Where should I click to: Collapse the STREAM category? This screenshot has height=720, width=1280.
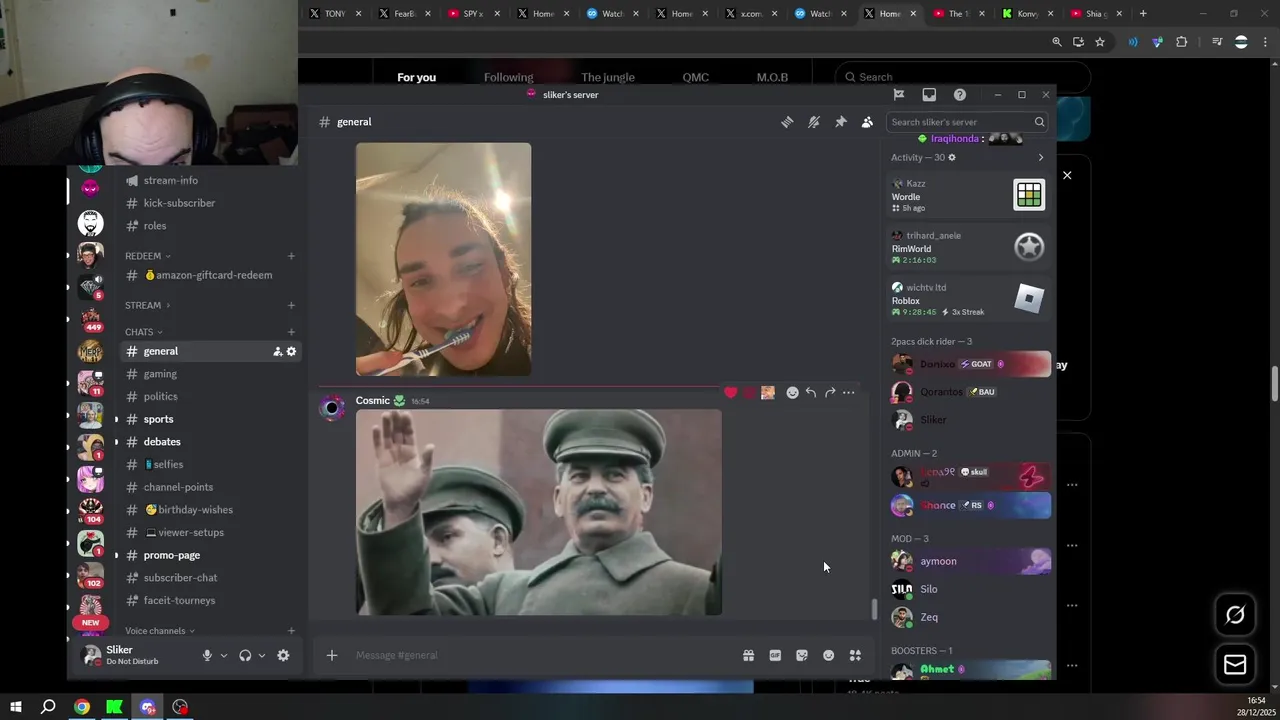point(147,305)
